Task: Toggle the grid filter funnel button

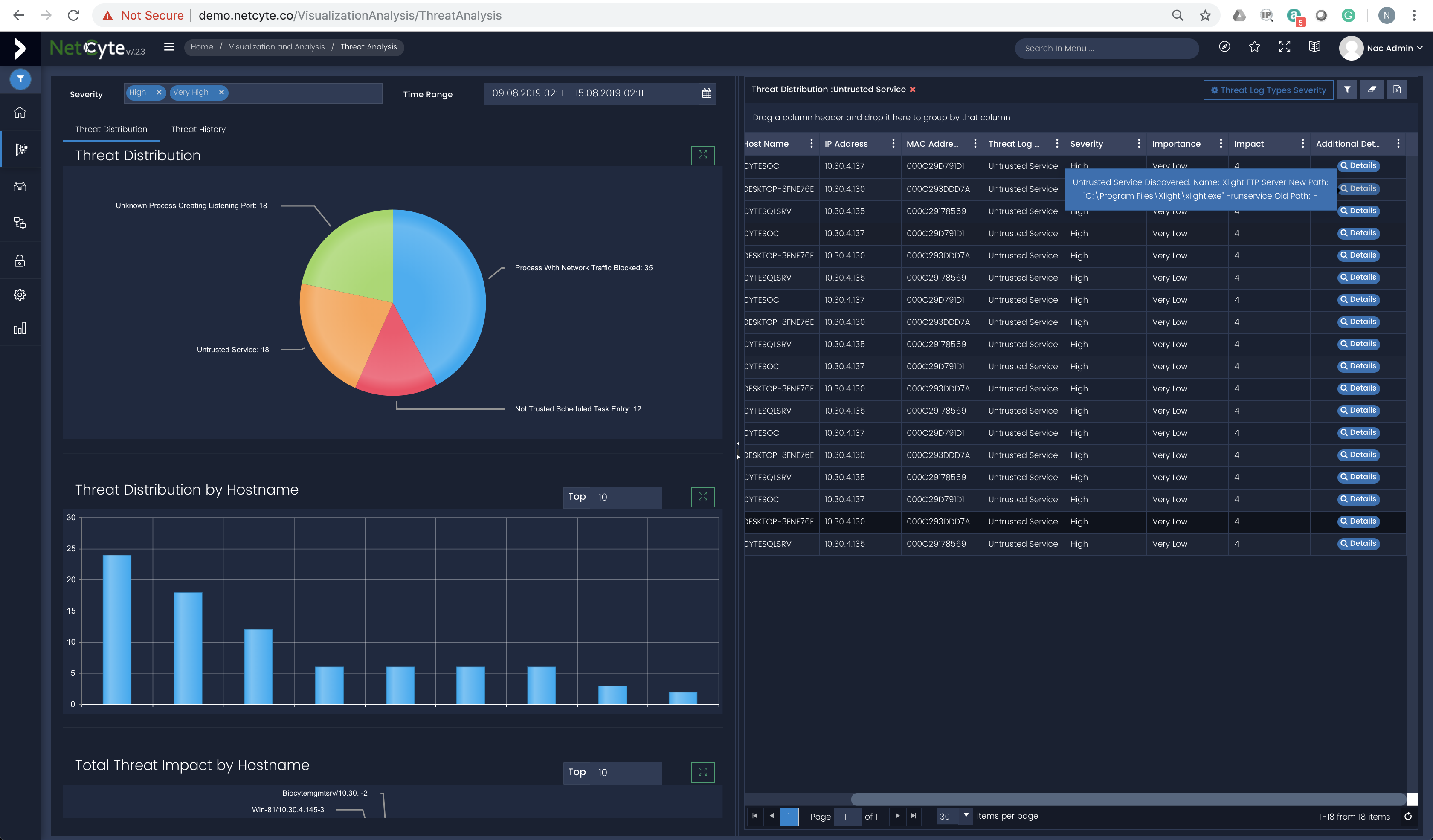Action: click(x=1347, y=90)
